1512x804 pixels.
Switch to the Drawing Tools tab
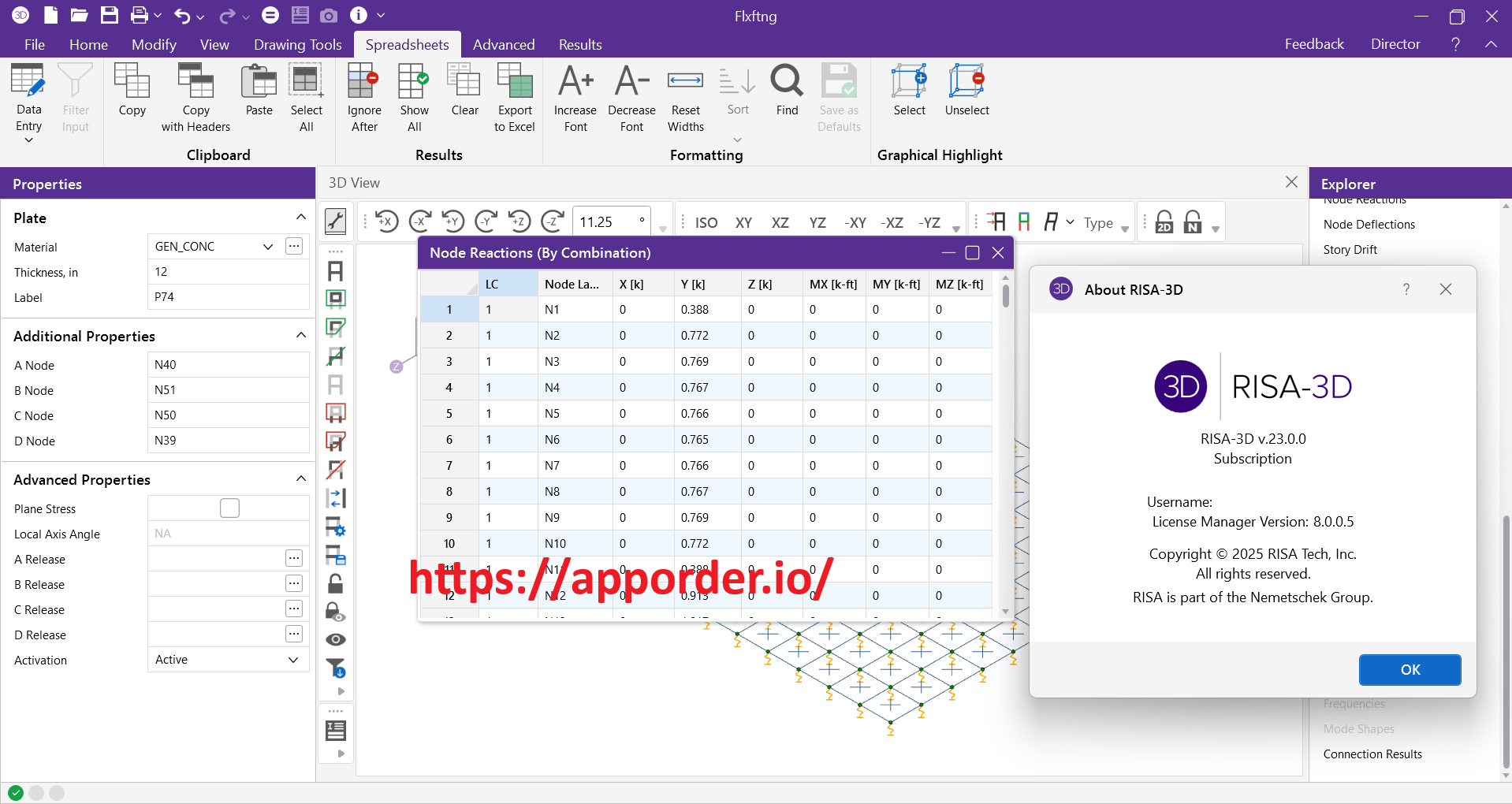(298, 45)
